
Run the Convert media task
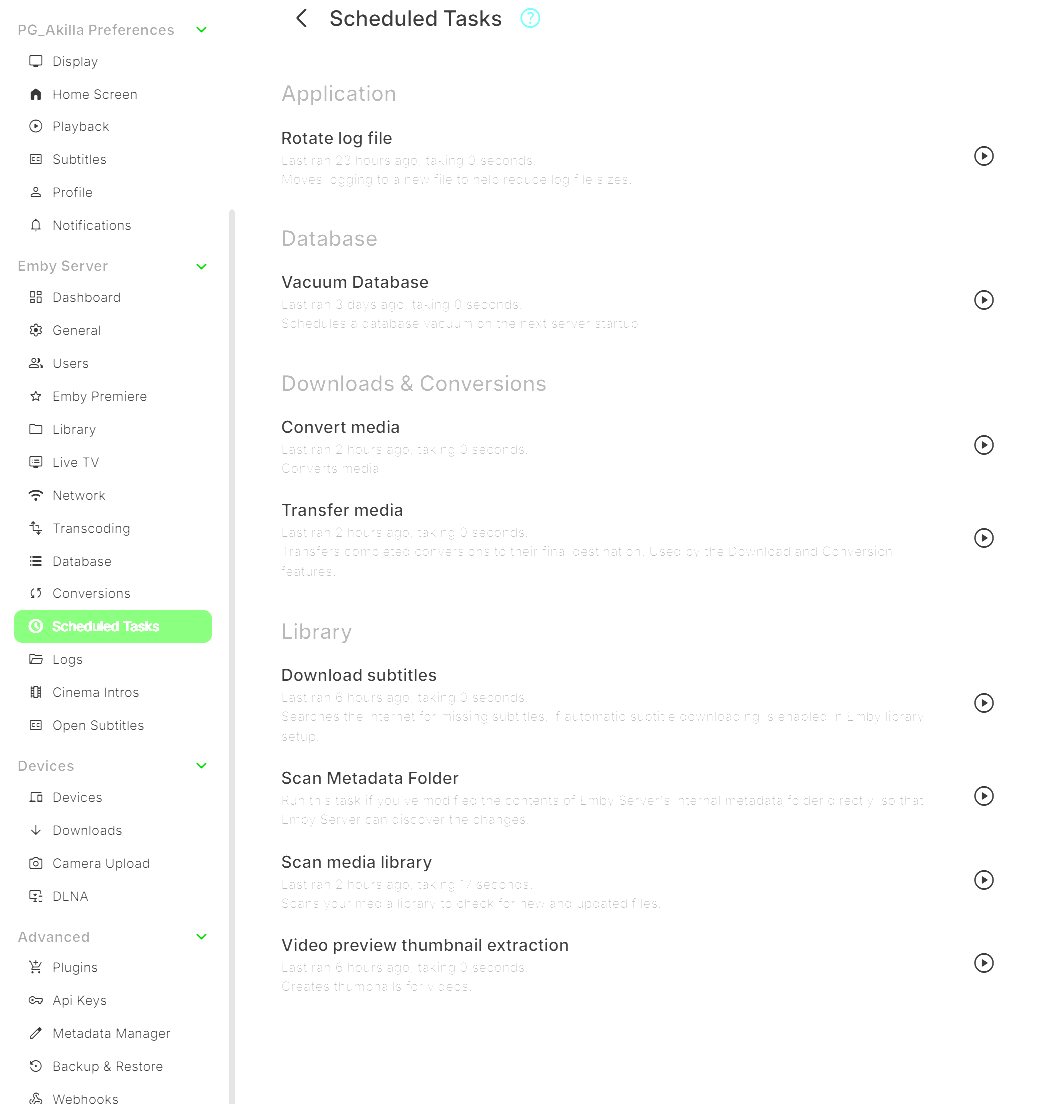(984, 445)
